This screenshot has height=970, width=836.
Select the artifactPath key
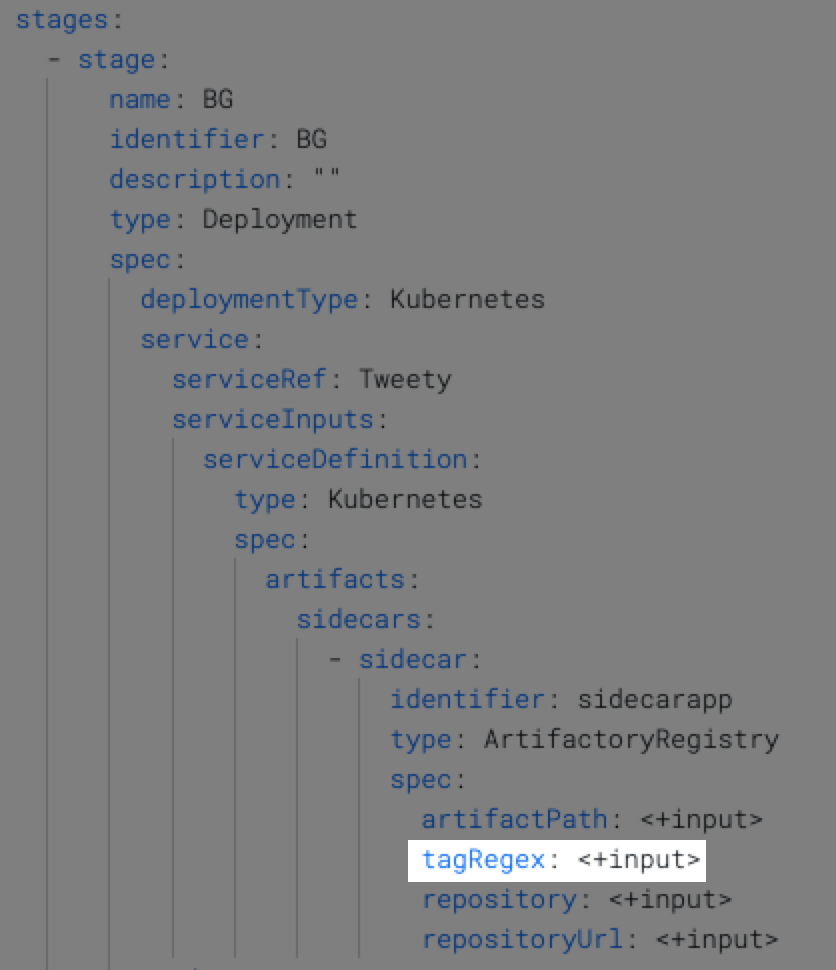point(514,820)
